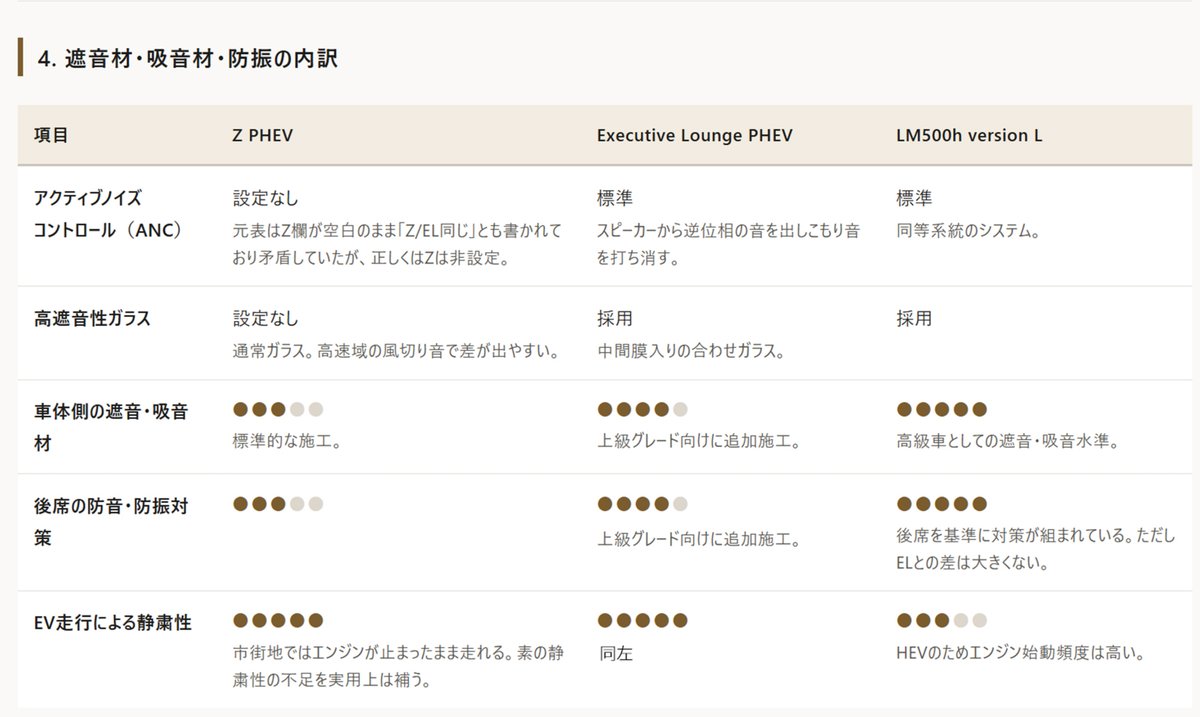
Task: Click the 項目 column header
Action: point(51,135)
